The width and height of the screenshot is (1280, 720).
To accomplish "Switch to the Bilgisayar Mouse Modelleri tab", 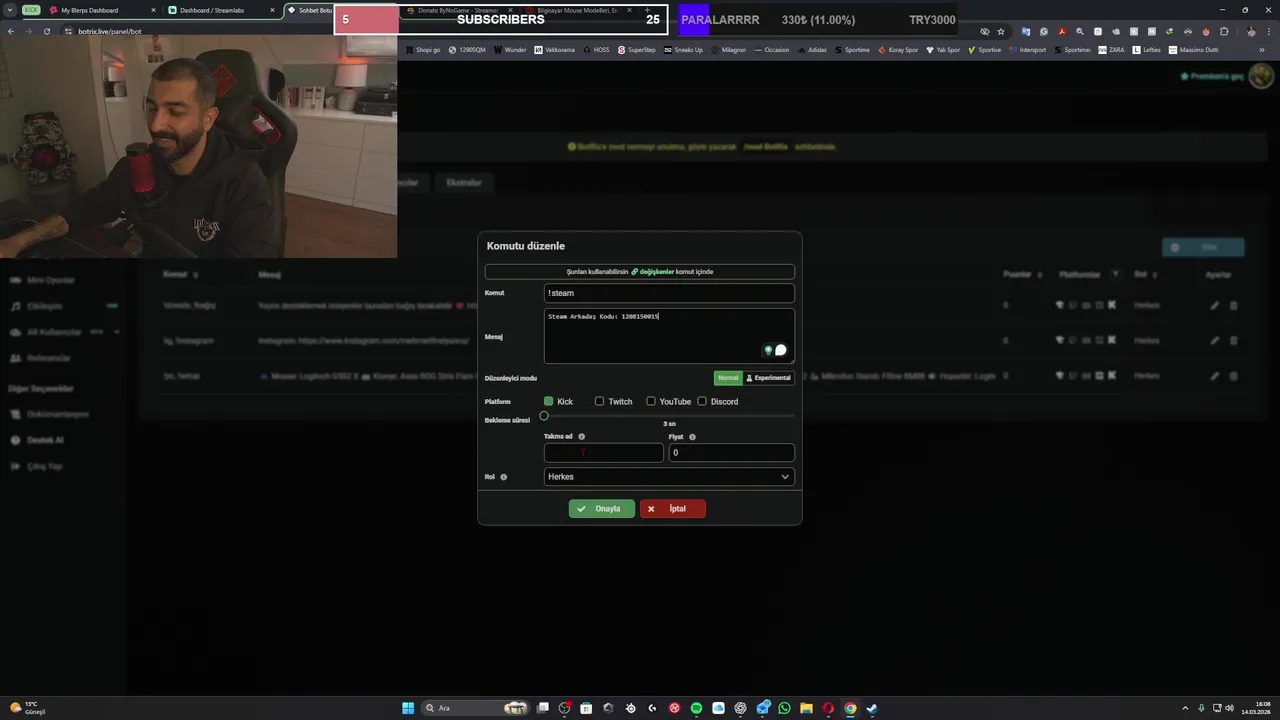I will (578, 10).
